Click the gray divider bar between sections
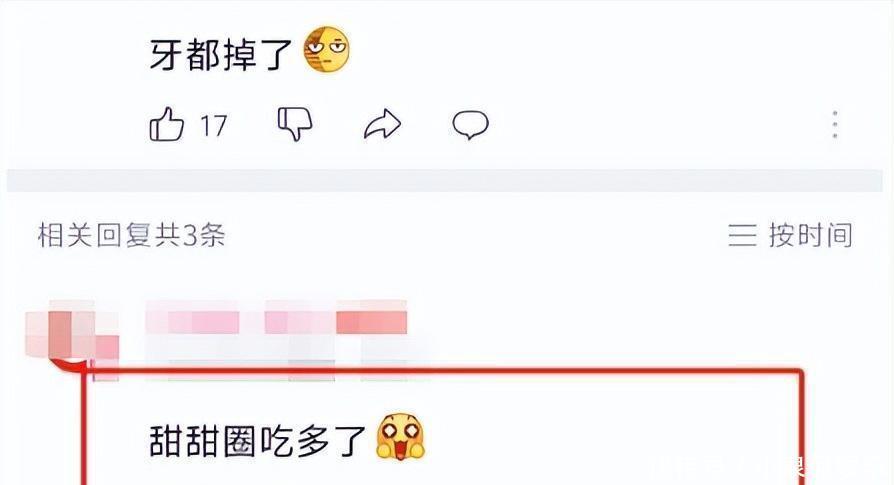The width and height of the screenshot is (894, 485). tap(445, 180)
